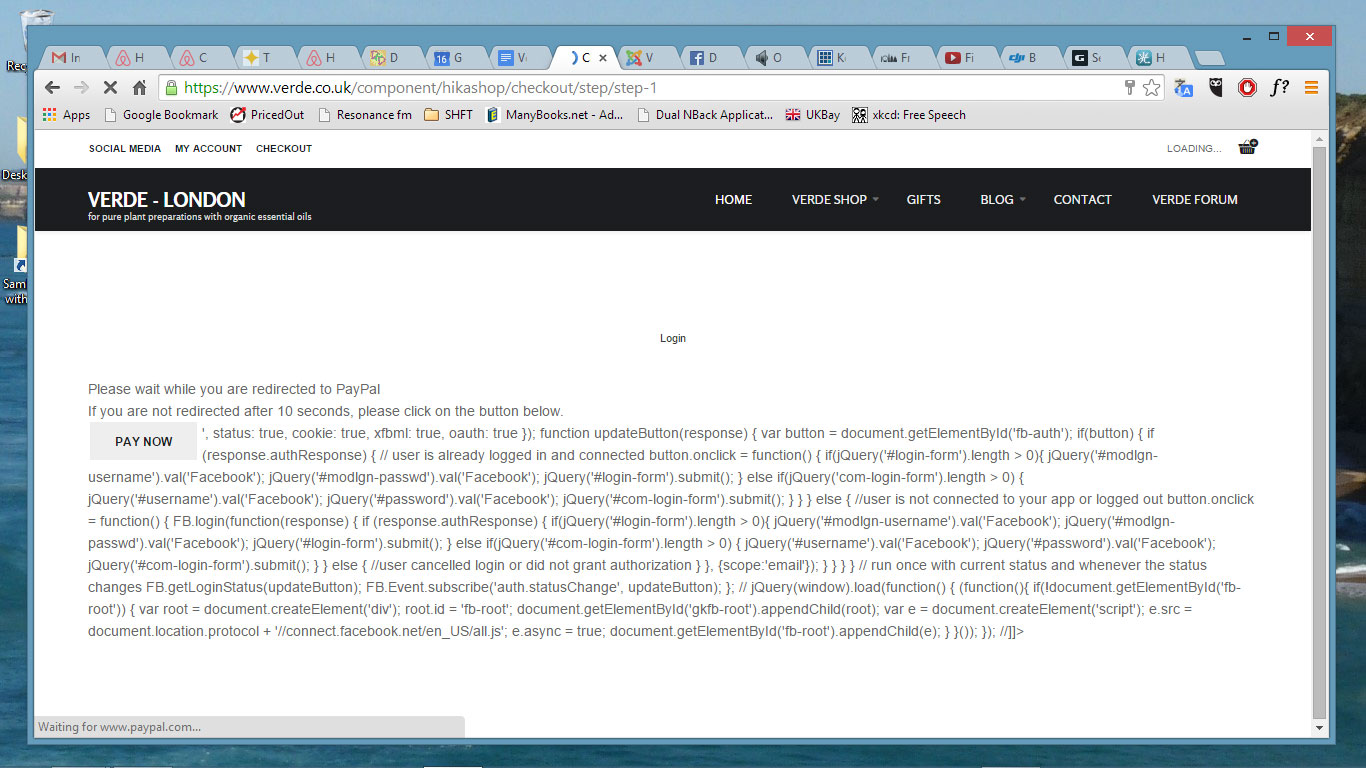Image resolution: width=1366 pixels, height=768 pixels.
Task: Visit the VERDE FORUM menu item
Action: point(1195,199)
